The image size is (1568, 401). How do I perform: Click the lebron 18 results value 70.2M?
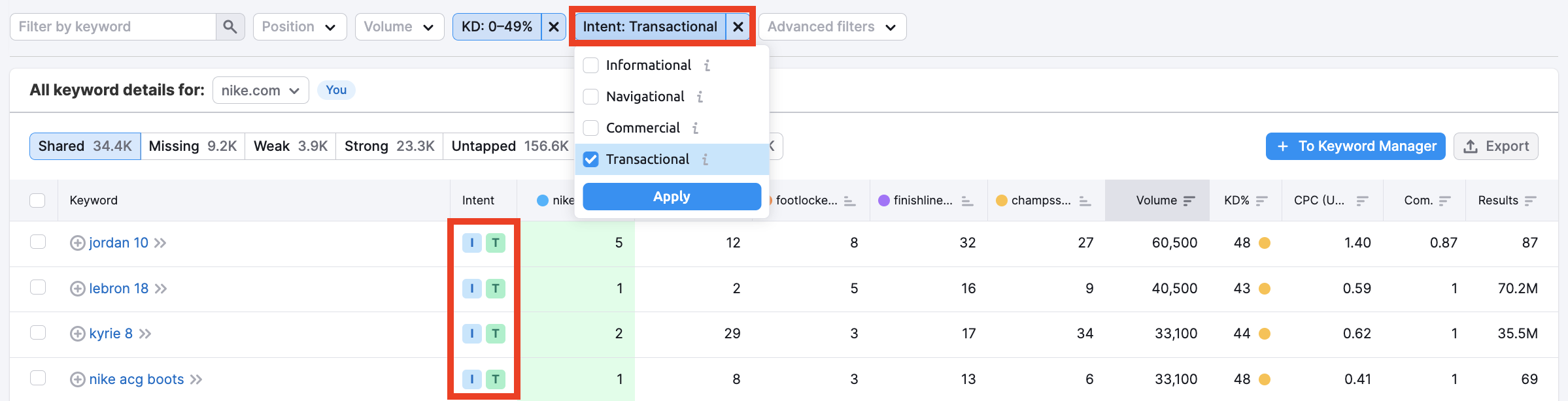coord(1518,289)
